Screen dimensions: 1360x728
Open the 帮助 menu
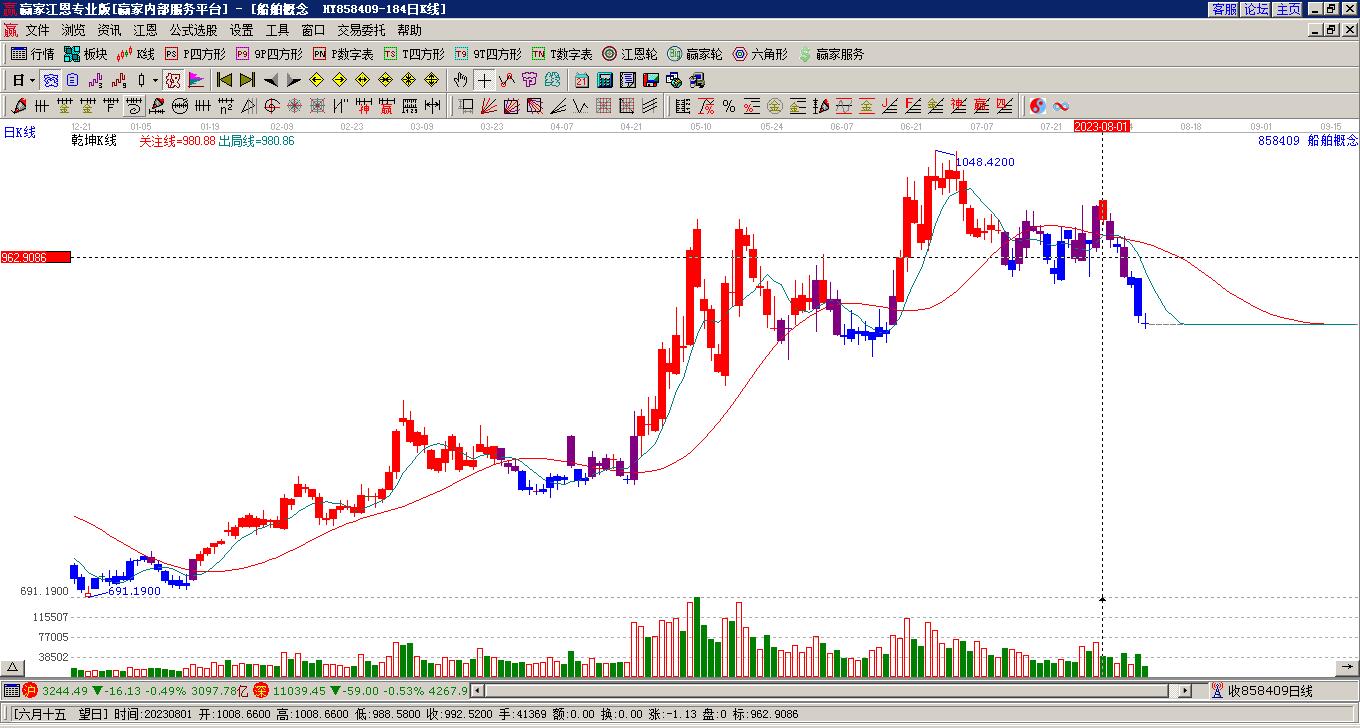pyautogui.click(x=409, y=30)
